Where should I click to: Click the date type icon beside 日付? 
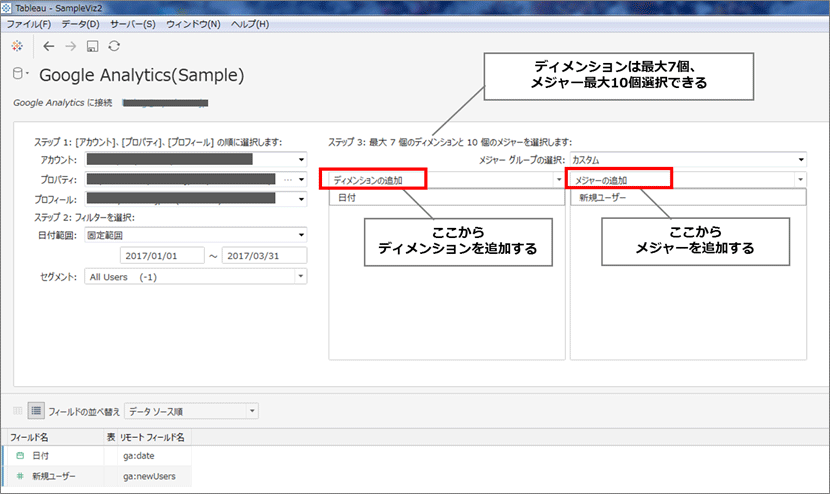(x=20, y=455)
